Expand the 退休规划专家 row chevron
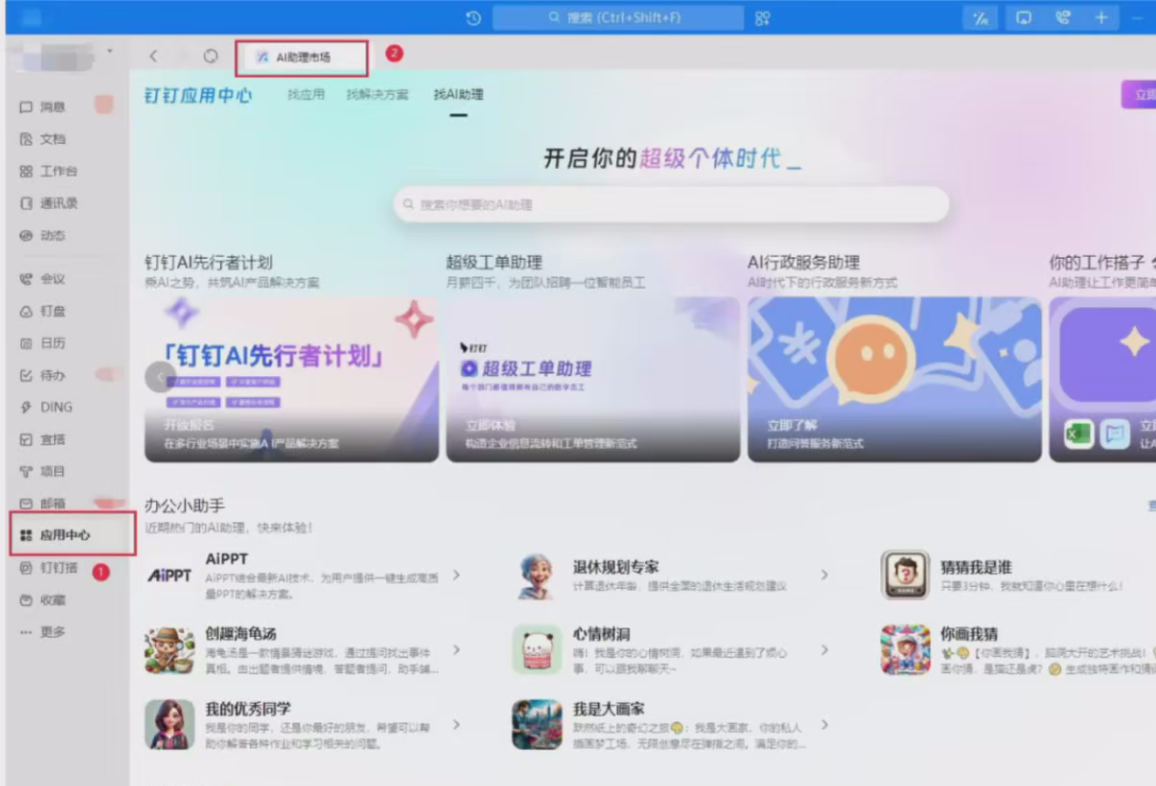1156x786 pixels. 824,574
